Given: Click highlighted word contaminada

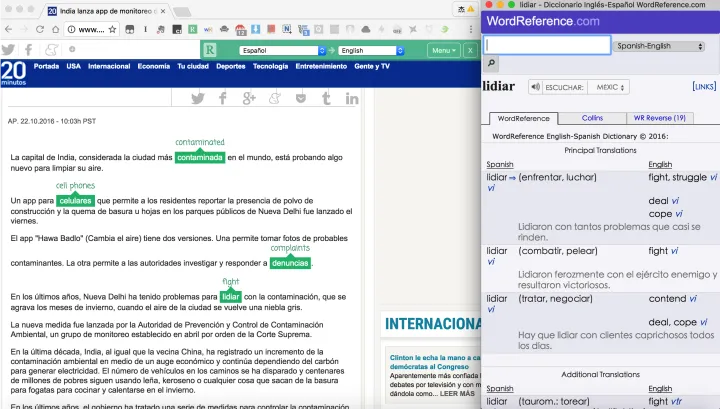Looking at the screenshot, I should coord(200,157).
